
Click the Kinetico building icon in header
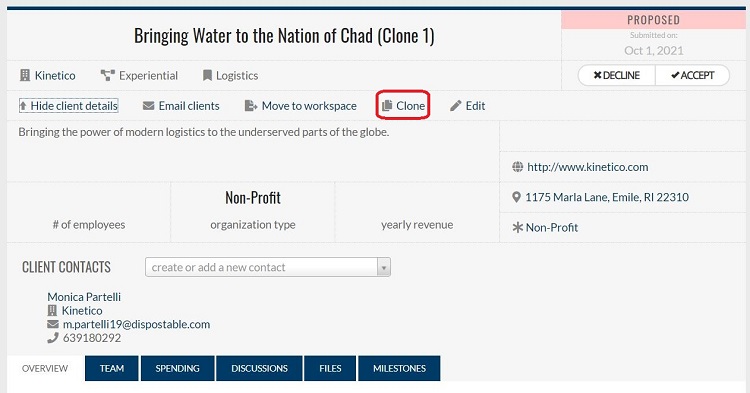pos(25,75)
